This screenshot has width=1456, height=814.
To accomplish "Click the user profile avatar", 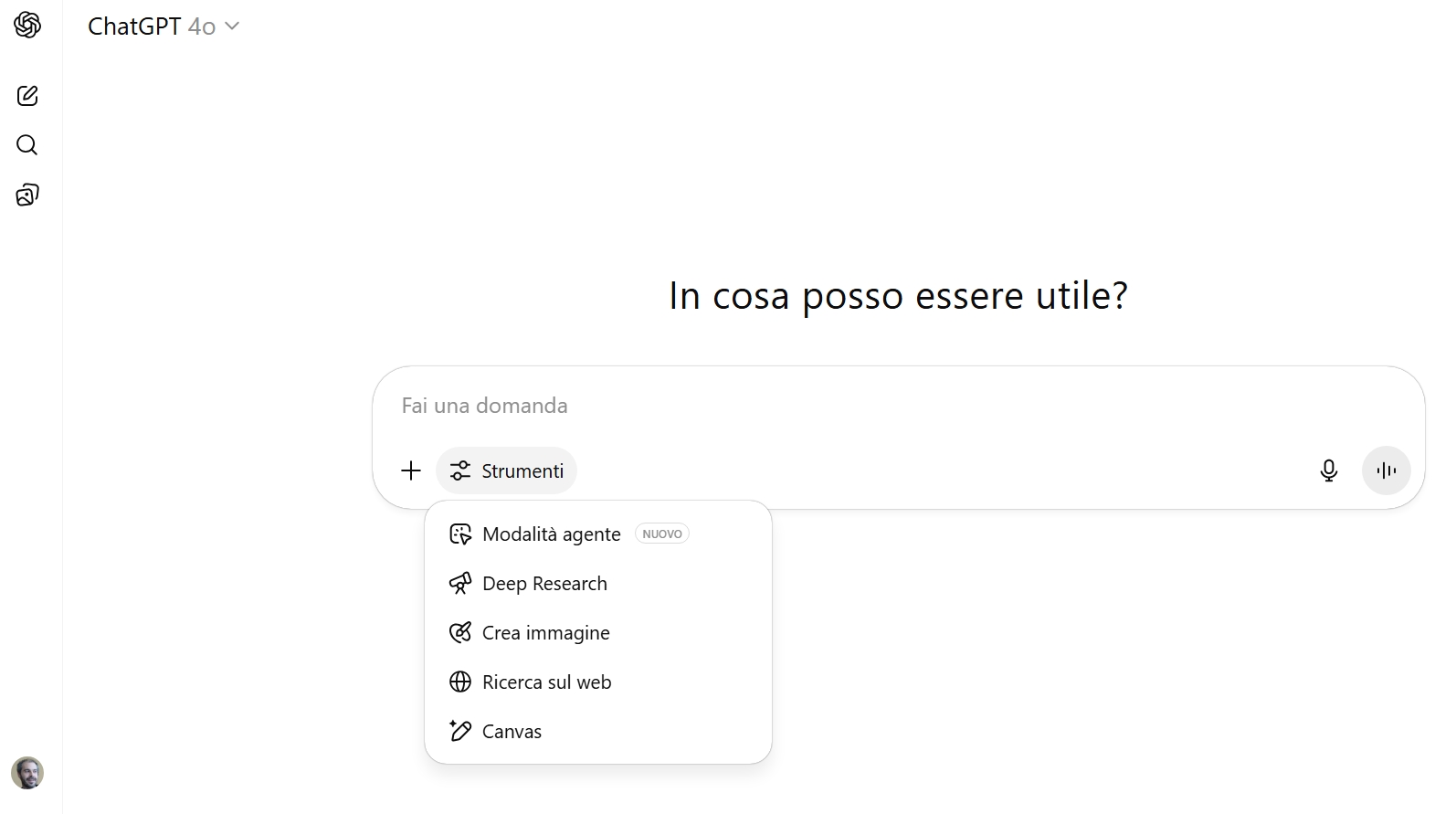I will point(27,773).
